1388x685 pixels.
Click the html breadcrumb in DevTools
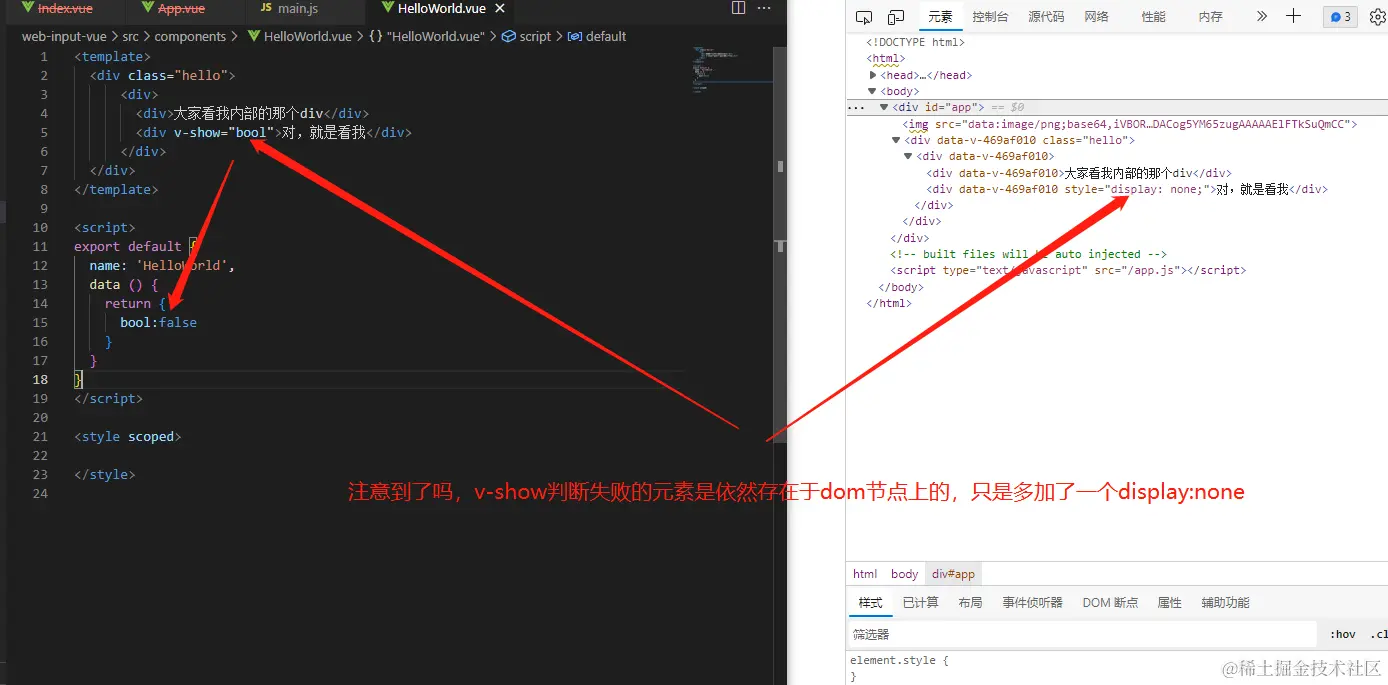point(865,574)
